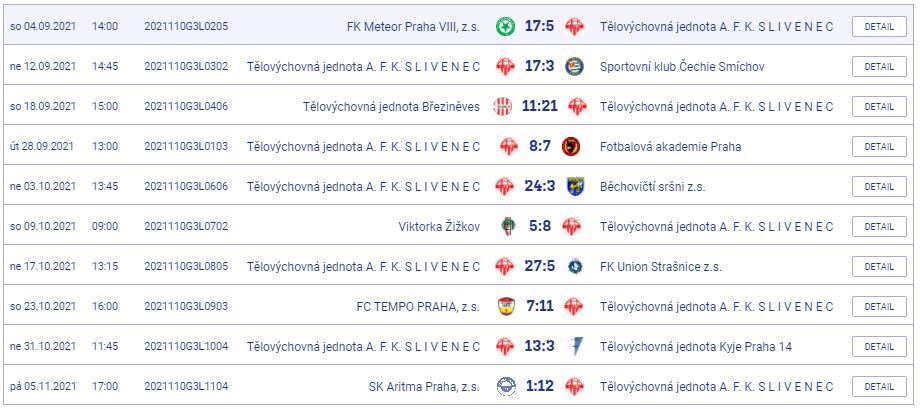Click Fotbalová akademie Praha club logo

[x=571, y=146]
